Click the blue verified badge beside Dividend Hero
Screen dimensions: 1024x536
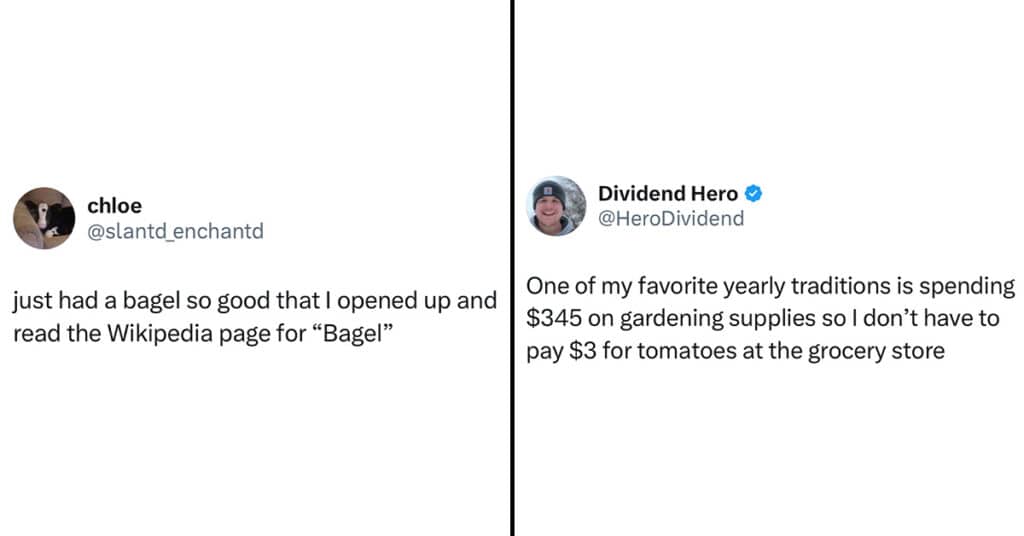[754, 193]
